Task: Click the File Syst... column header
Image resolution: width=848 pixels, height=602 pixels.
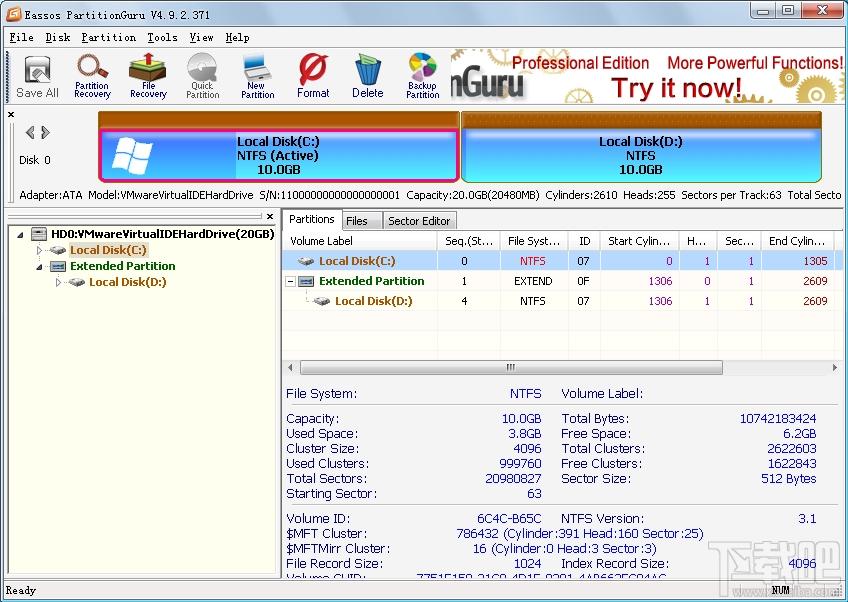Action: click(534, 241)
